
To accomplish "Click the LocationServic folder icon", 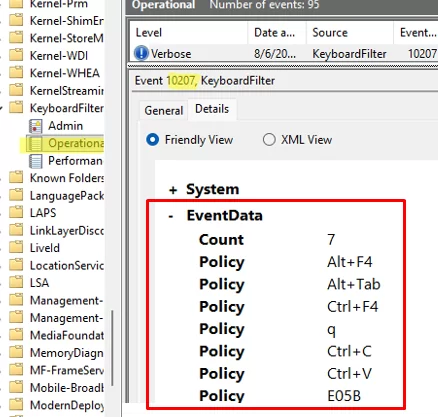I will pyautogui.click(x=16, y=265).
